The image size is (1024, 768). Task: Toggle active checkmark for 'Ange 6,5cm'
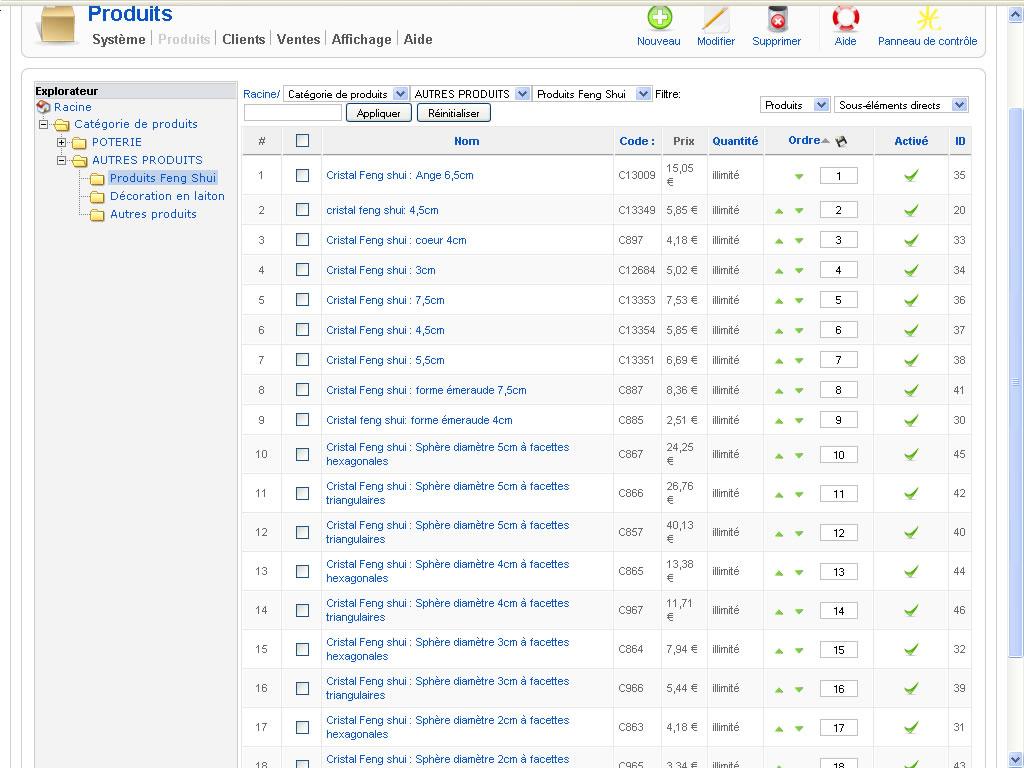pyautogui.click(x=911, y=175)
